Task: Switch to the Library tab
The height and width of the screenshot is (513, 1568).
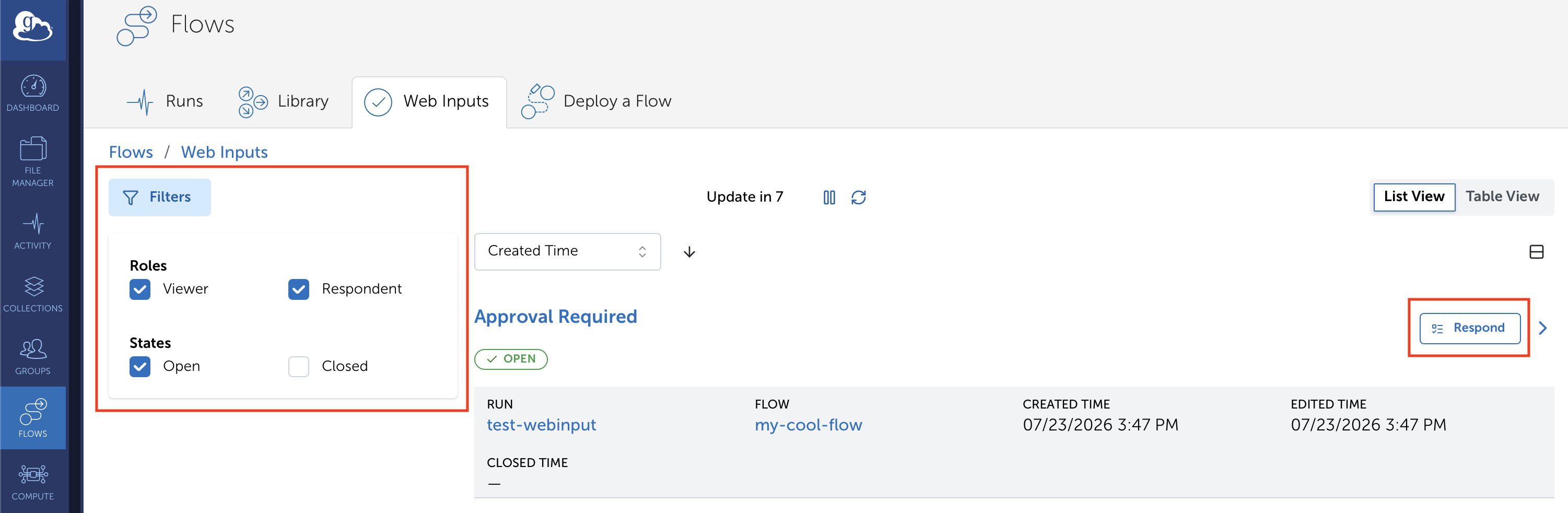Action: pos(283,102)
